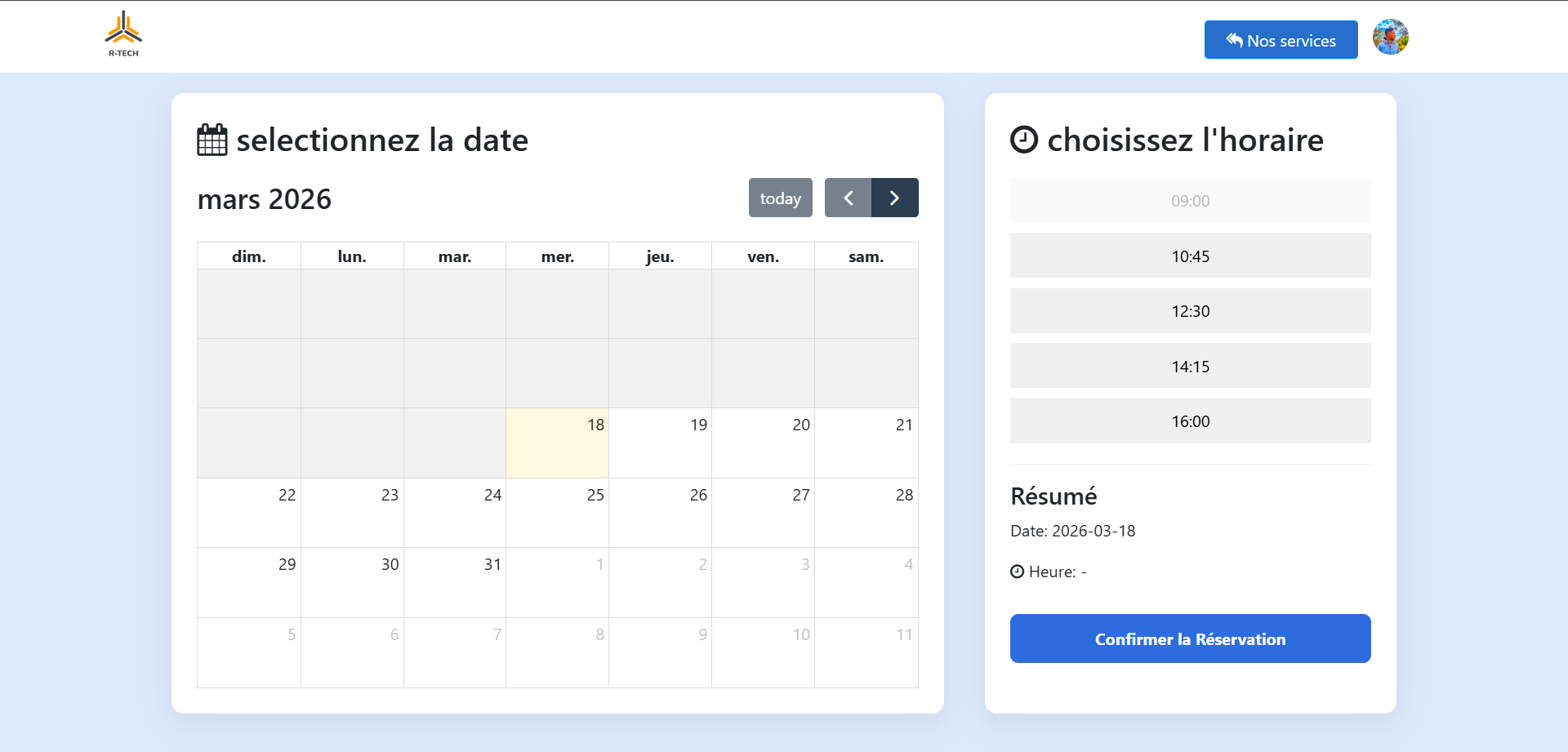Open the user profile avatar
This screenshot has height=752, width=1568.
pos(1390,38)
